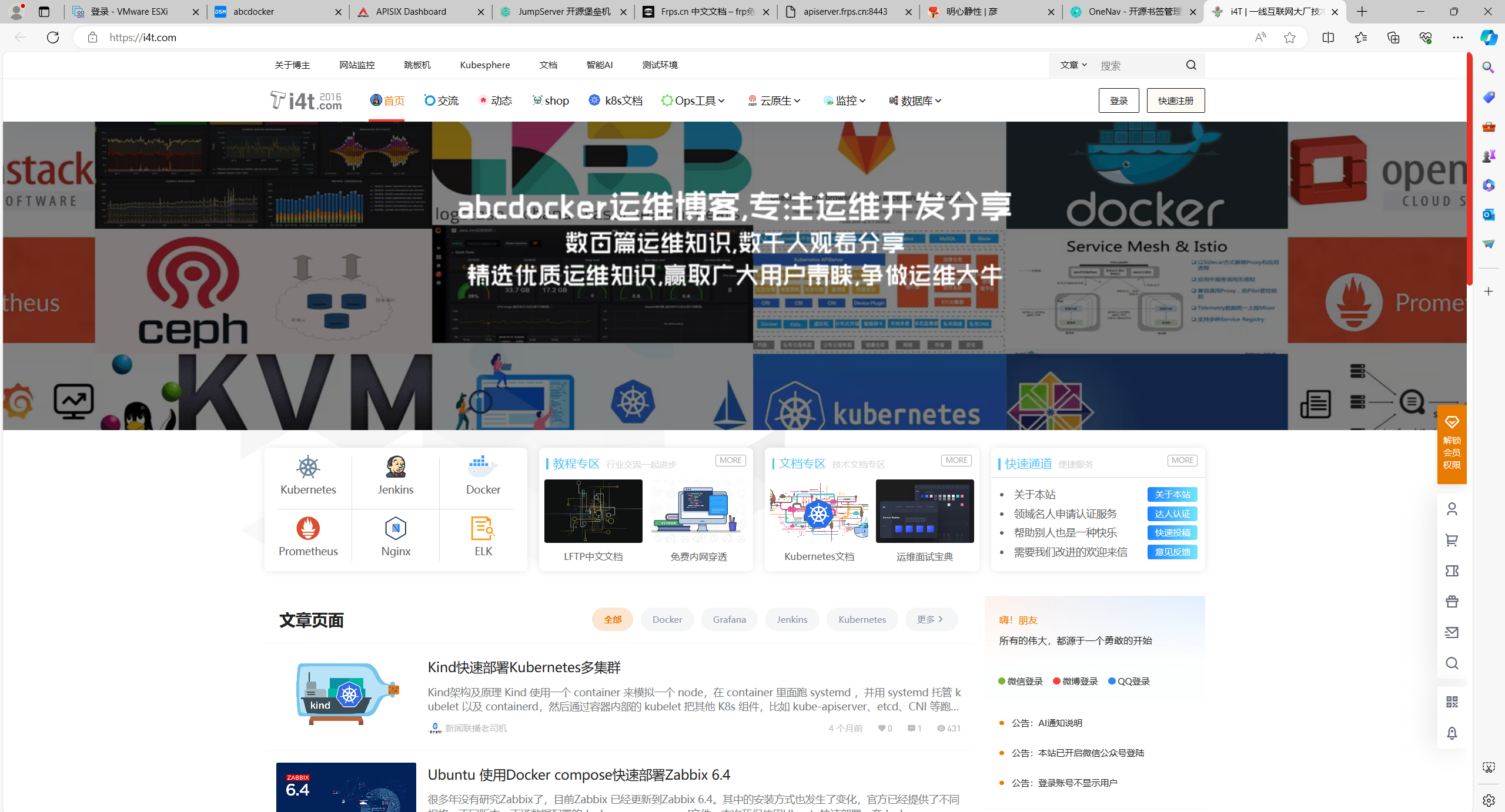Screen dimensions: 1505x812
Task: Open MORE in the 快速通道 panel
Action: pos(1182,461)
